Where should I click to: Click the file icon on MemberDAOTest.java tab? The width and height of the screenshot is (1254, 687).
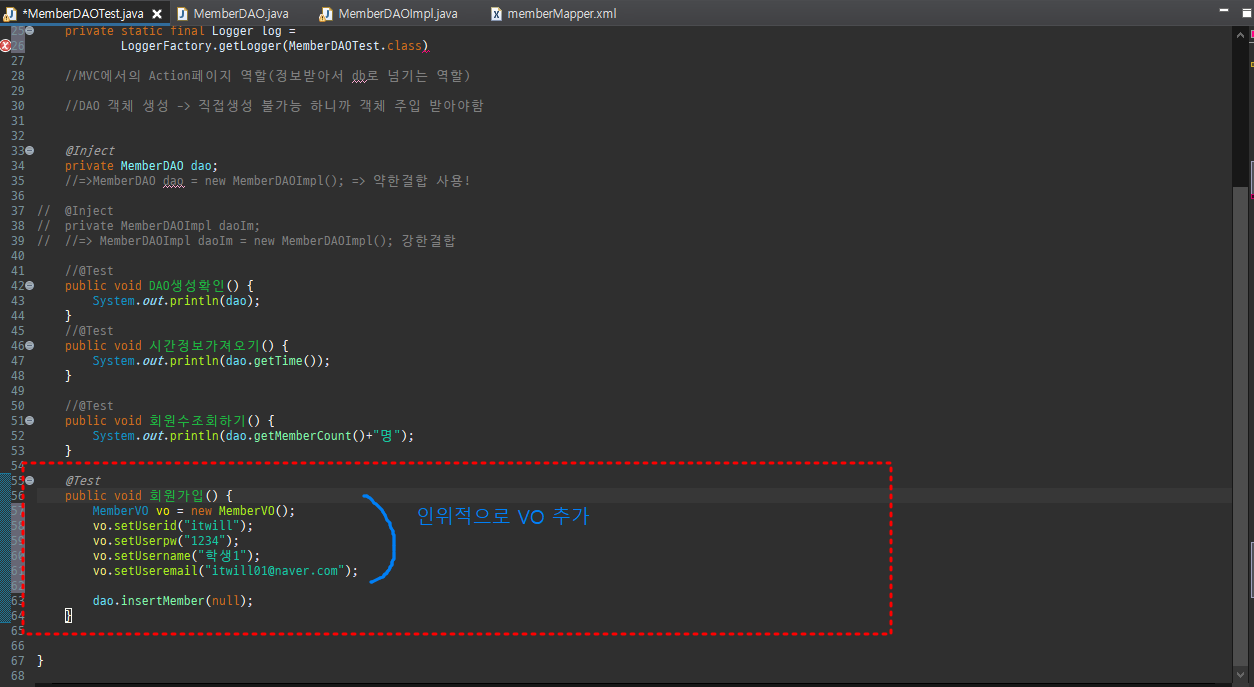[11, 14]
